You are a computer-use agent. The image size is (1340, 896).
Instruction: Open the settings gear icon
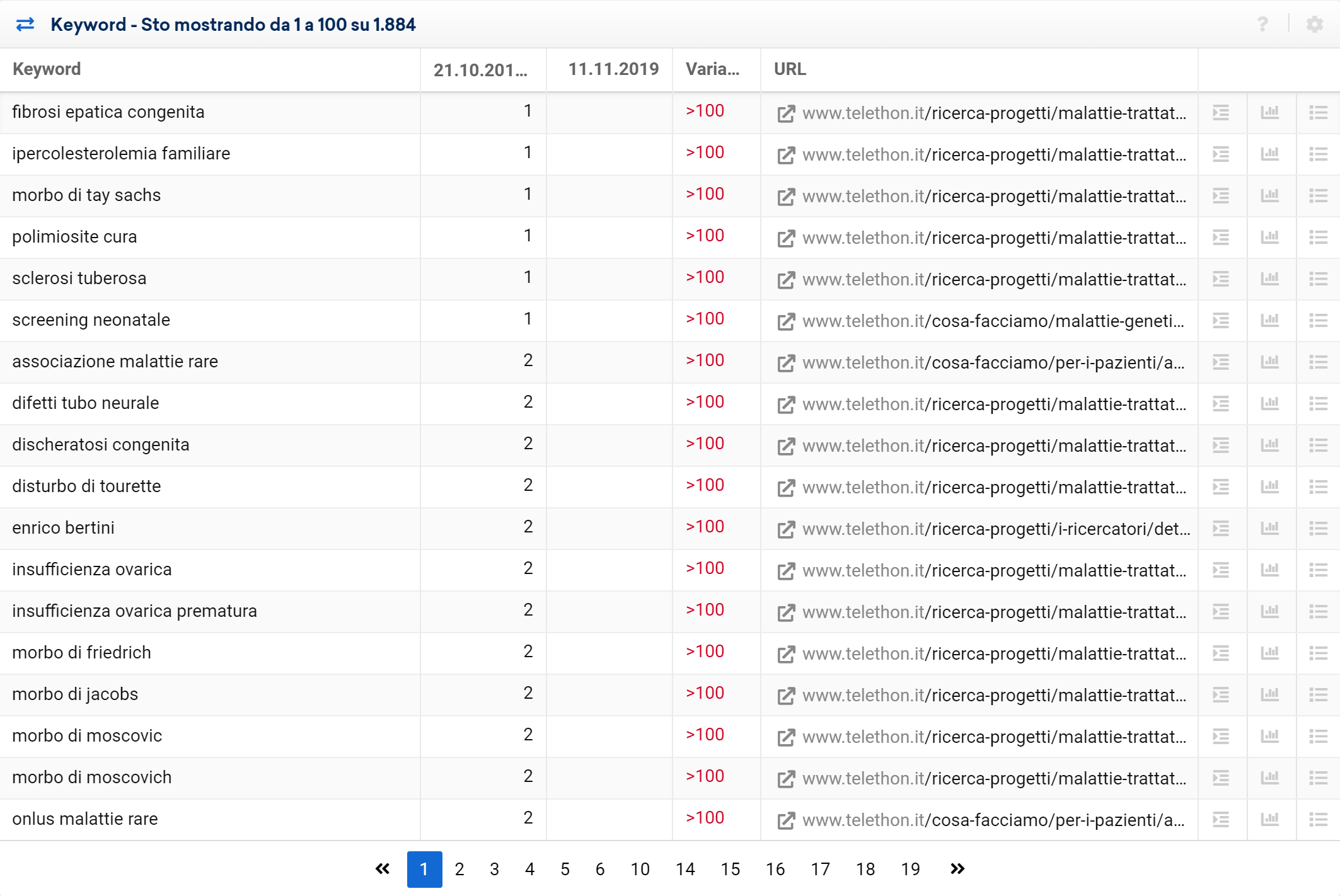pyautogui.click(x=1314, y=25)
